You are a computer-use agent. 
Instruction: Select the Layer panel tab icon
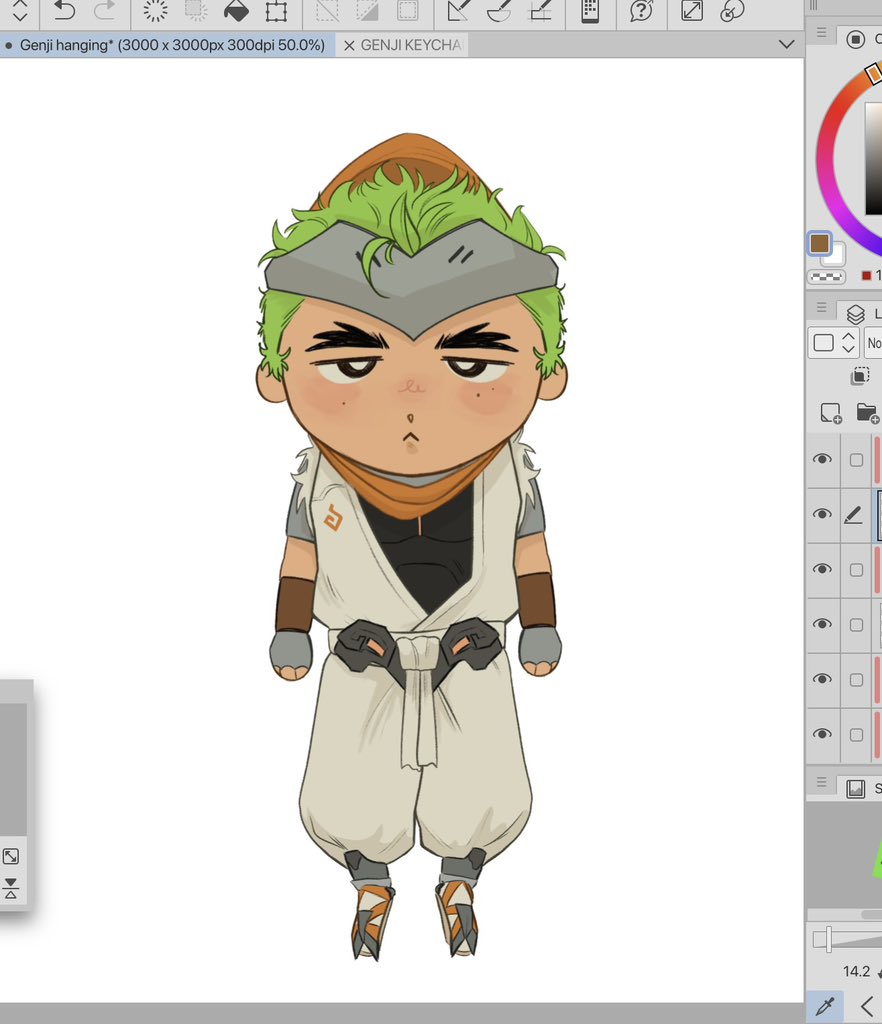855,314
